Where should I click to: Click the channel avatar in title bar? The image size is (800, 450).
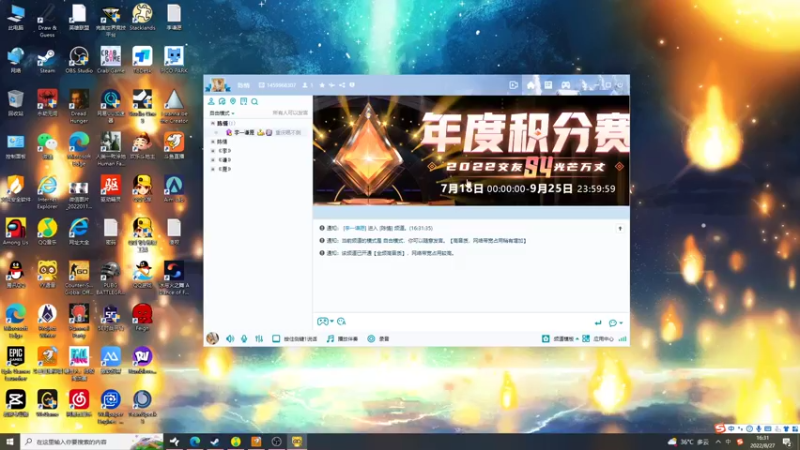pos(218,85)
